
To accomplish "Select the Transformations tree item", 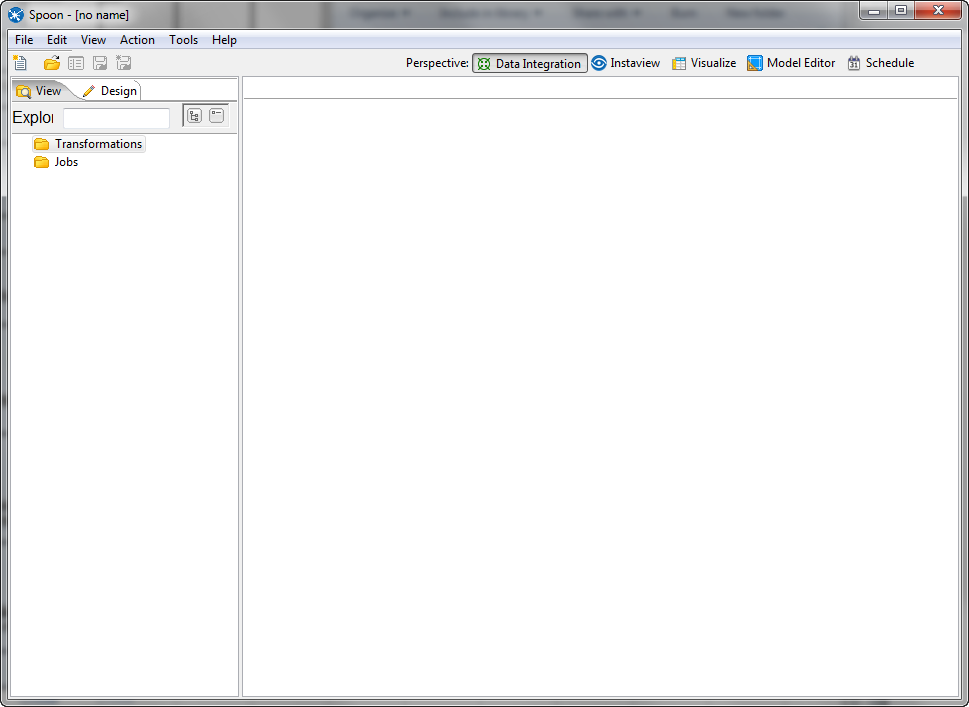I will (89, 144).
